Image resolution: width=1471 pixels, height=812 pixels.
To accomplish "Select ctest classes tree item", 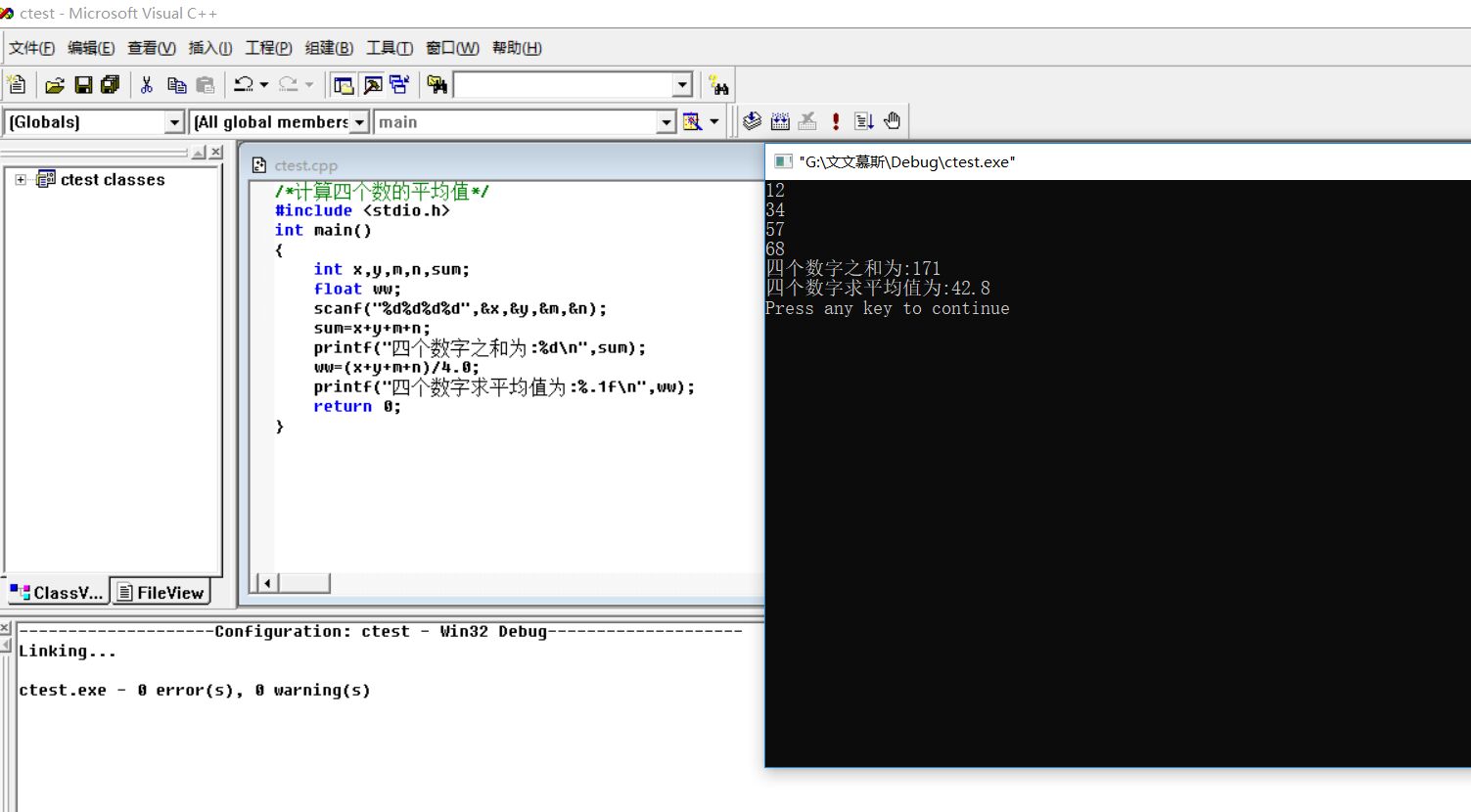I will coord(113,180).
